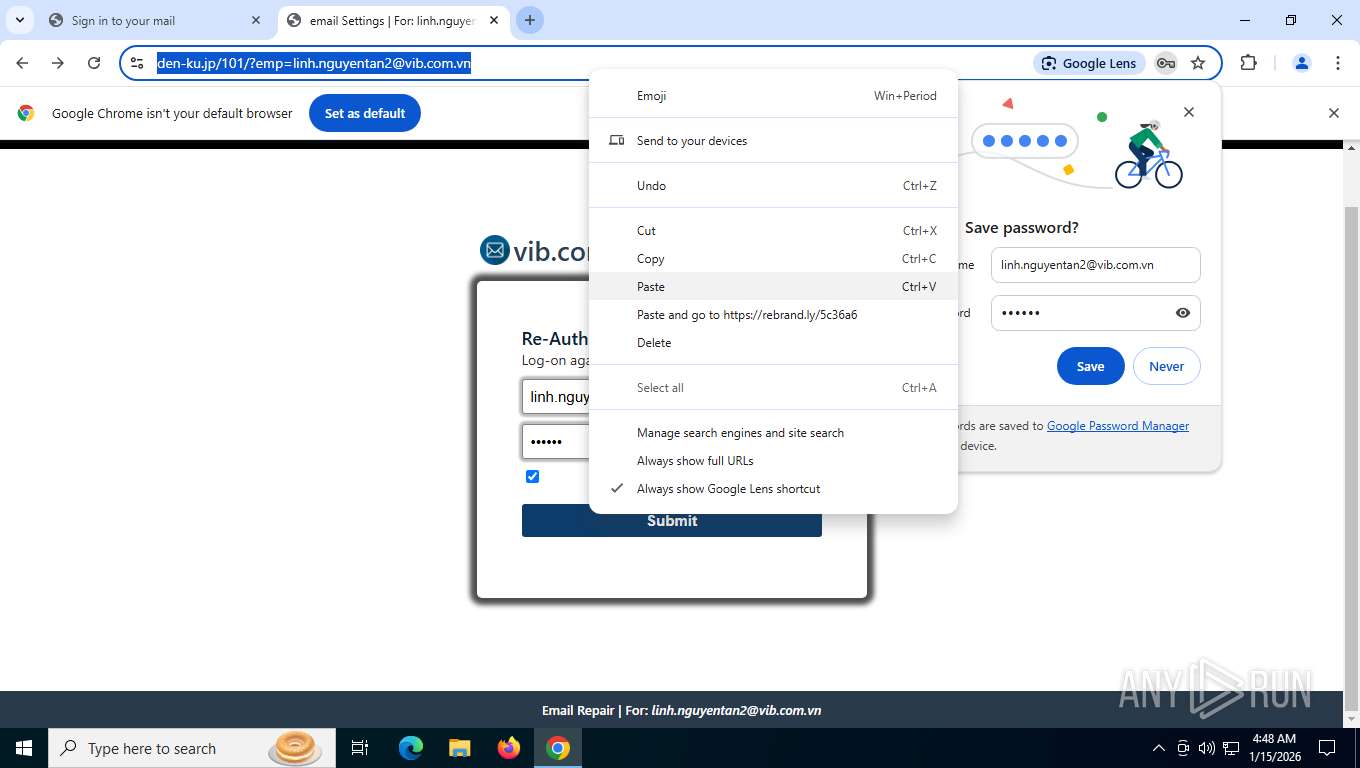Expand the tab search dropdown arrow
This screenshot has width=1360, height=768.
point(20,20)
